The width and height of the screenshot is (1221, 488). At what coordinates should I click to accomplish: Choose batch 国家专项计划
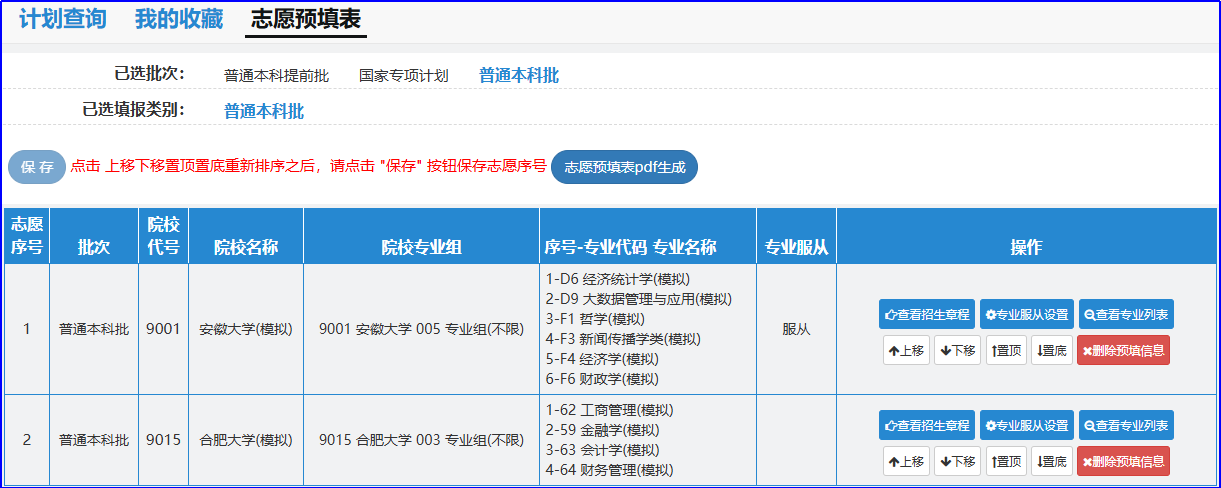404,76
